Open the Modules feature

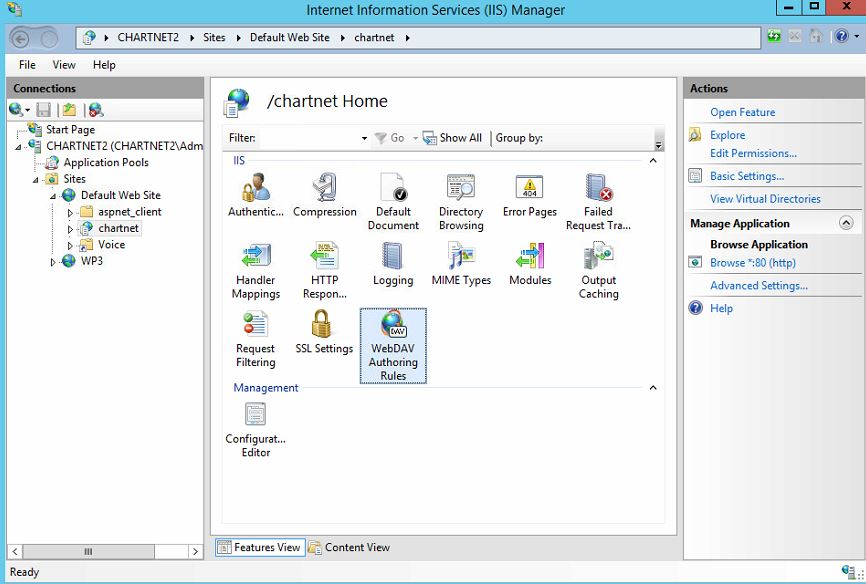point(530,264)
